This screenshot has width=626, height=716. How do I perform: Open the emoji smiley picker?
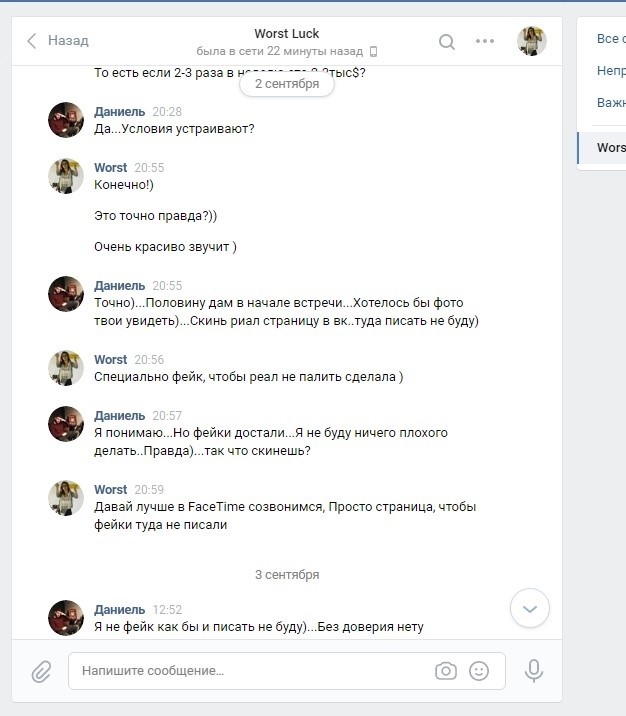click(x=479, y=671)
